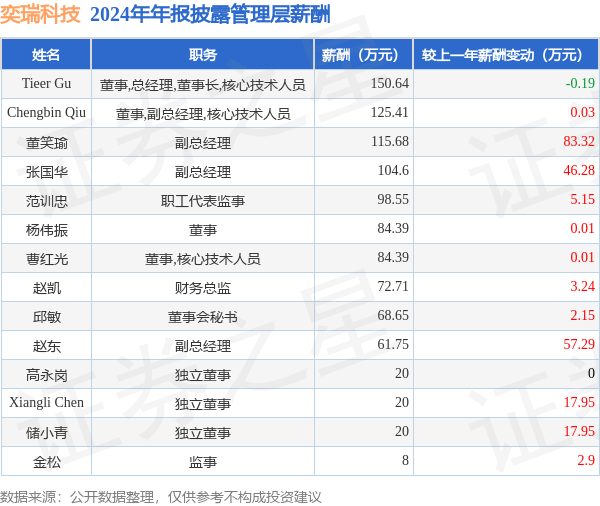600x506 pixels.
Task: Click the salary value 61.75
Action: pyautogui.click(x=393, y=344)
